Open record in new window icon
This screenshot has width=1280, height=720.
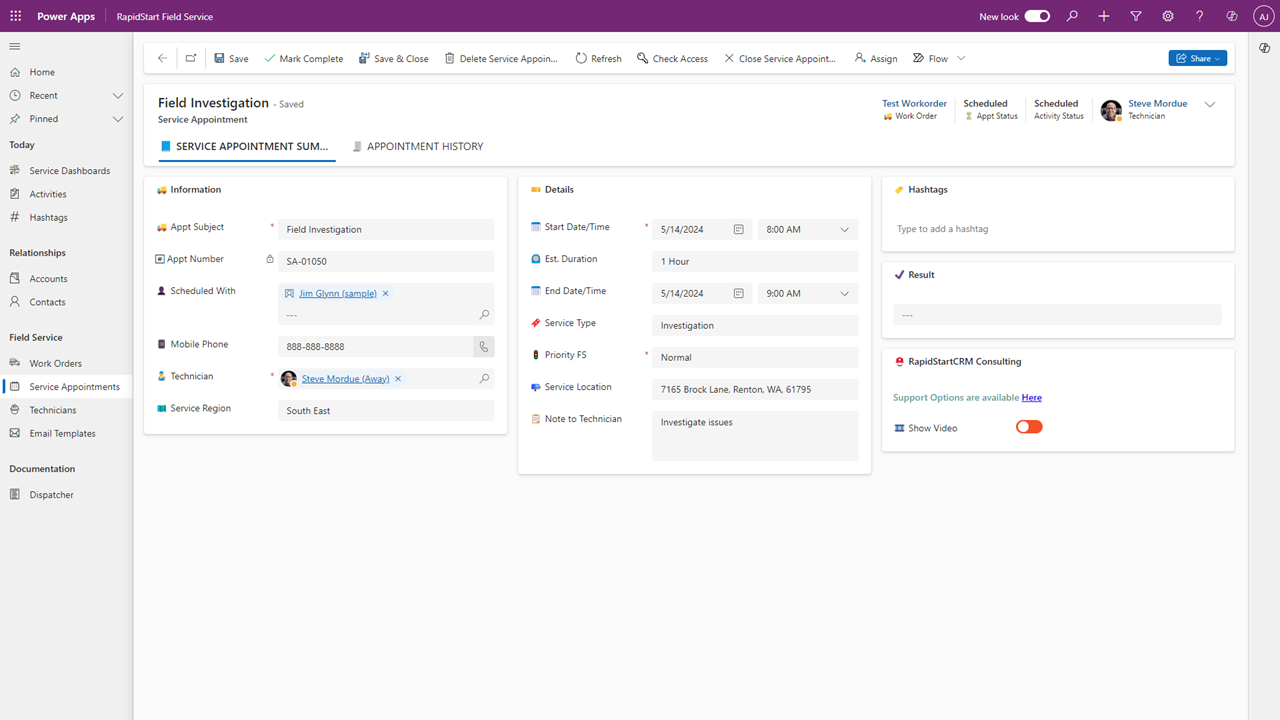[190, 58]
